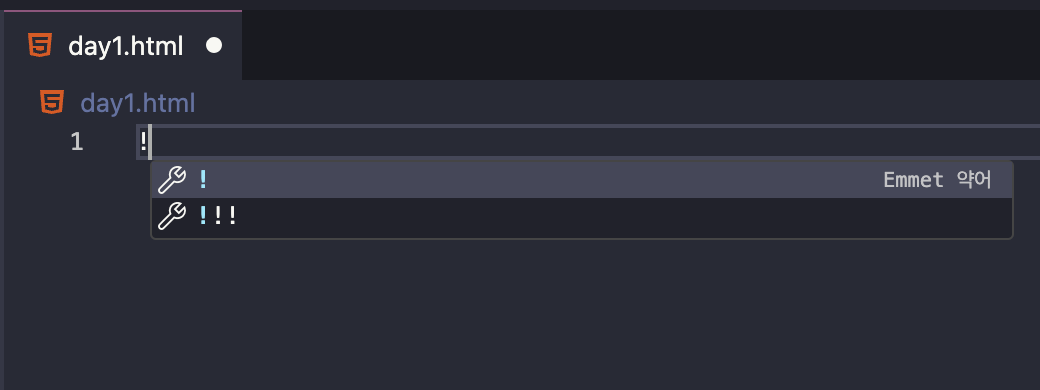This screenshot has width=1040, height=390.
Task: Click the typed exclamation mark on line 1
Action: click(x=143, y=141)
